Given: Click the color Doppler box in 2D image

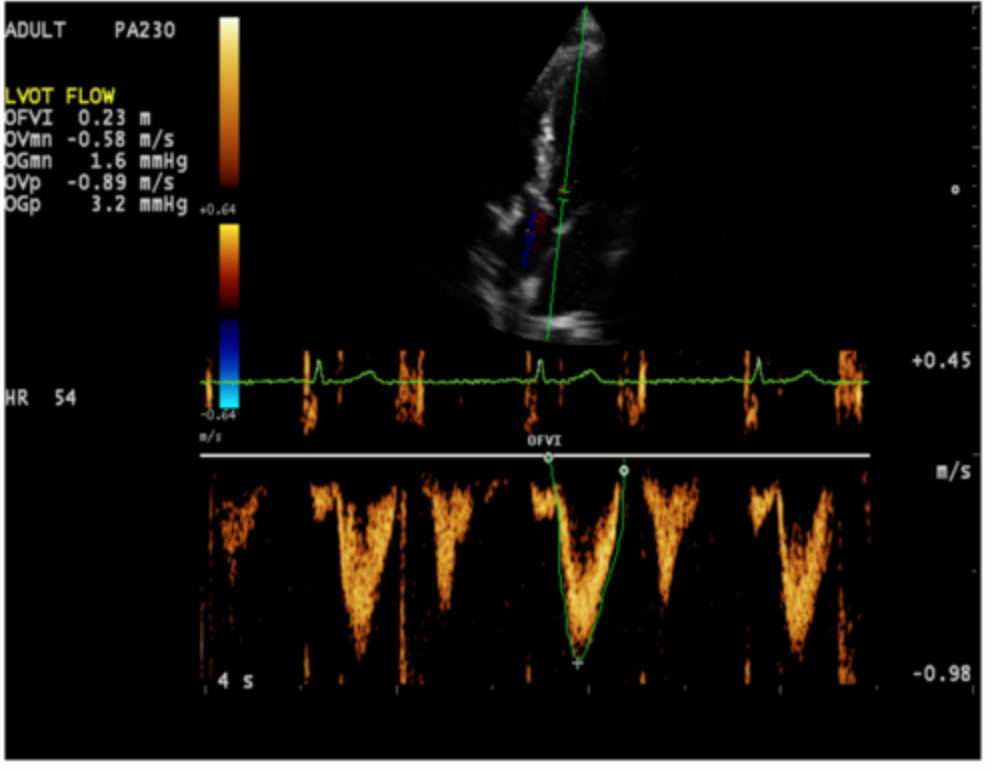Looking at the screenshot, I should pos(533,236).
